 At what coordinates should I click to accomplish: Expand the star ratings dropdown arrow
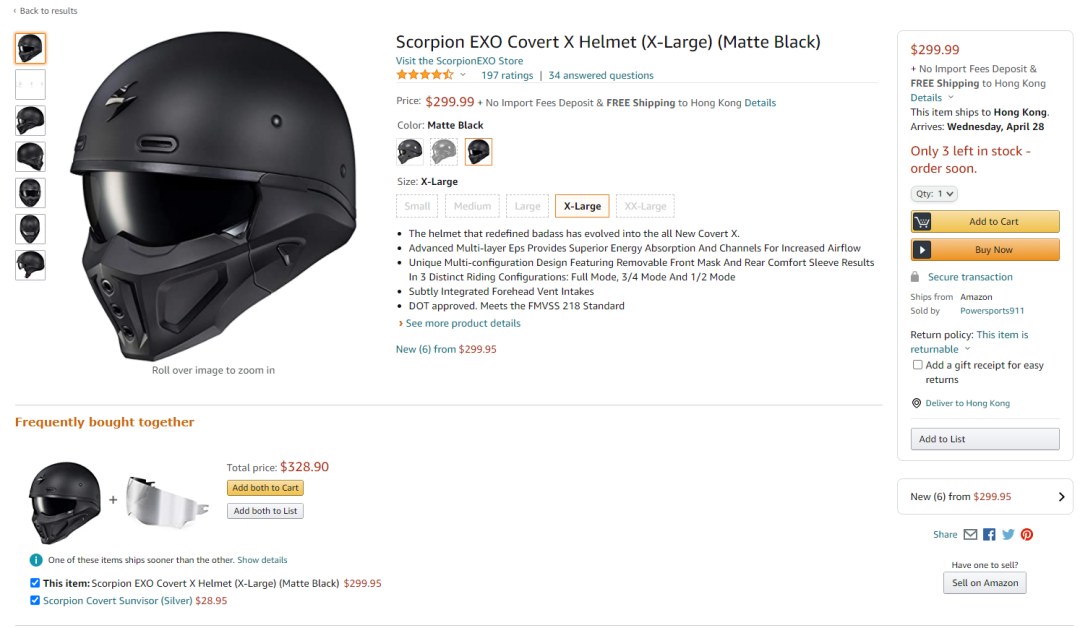click(463, 75)
